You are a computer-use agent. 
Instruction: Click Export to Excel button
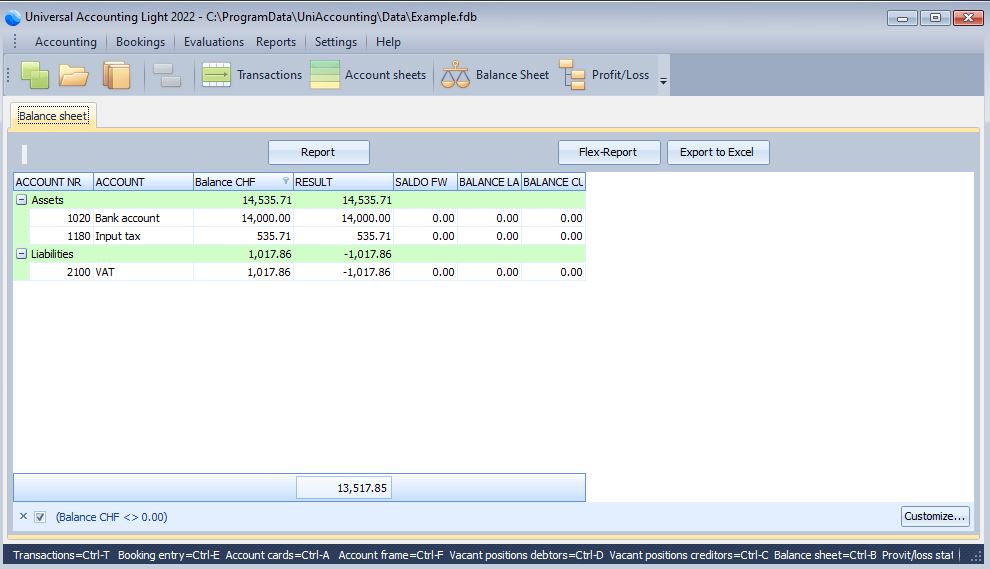(718, 152)
